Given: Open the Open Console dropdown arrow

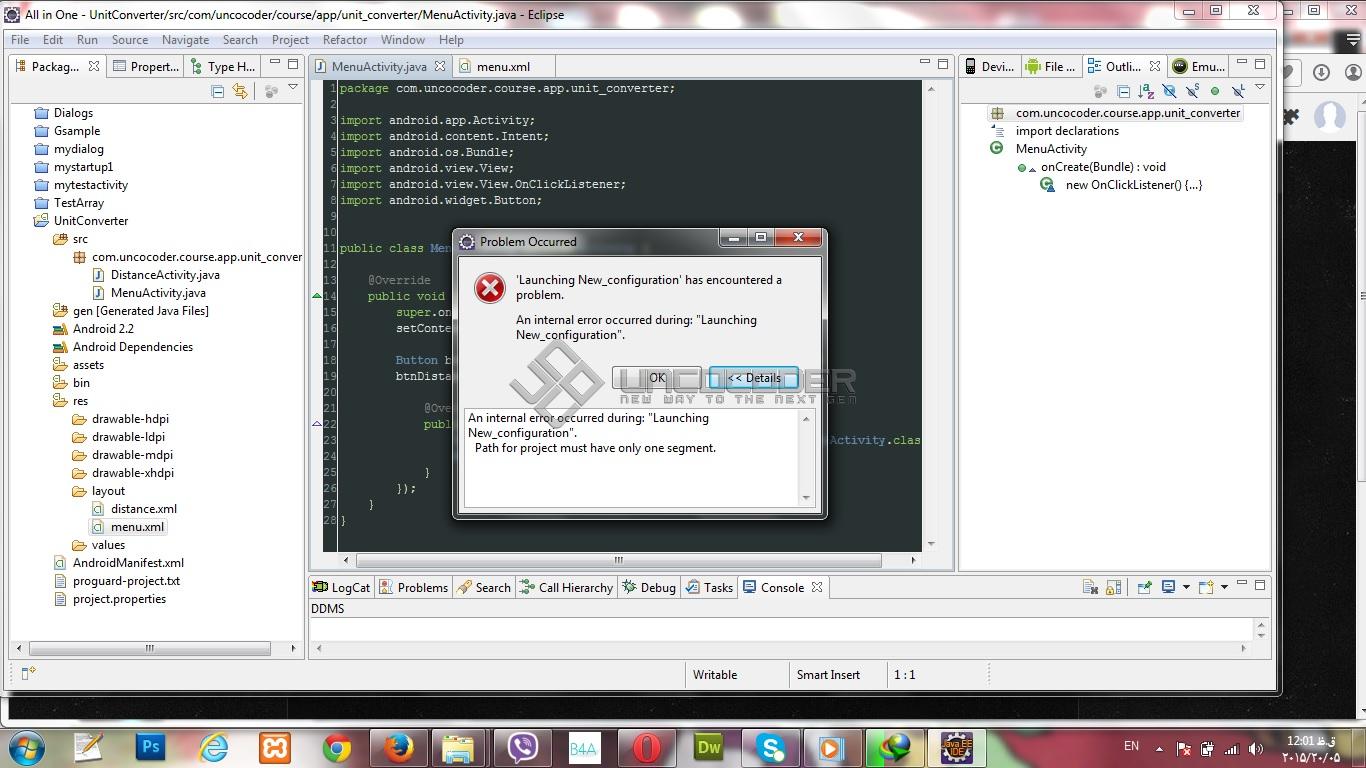Looking at the screenshot, I should click(1224, 587).
